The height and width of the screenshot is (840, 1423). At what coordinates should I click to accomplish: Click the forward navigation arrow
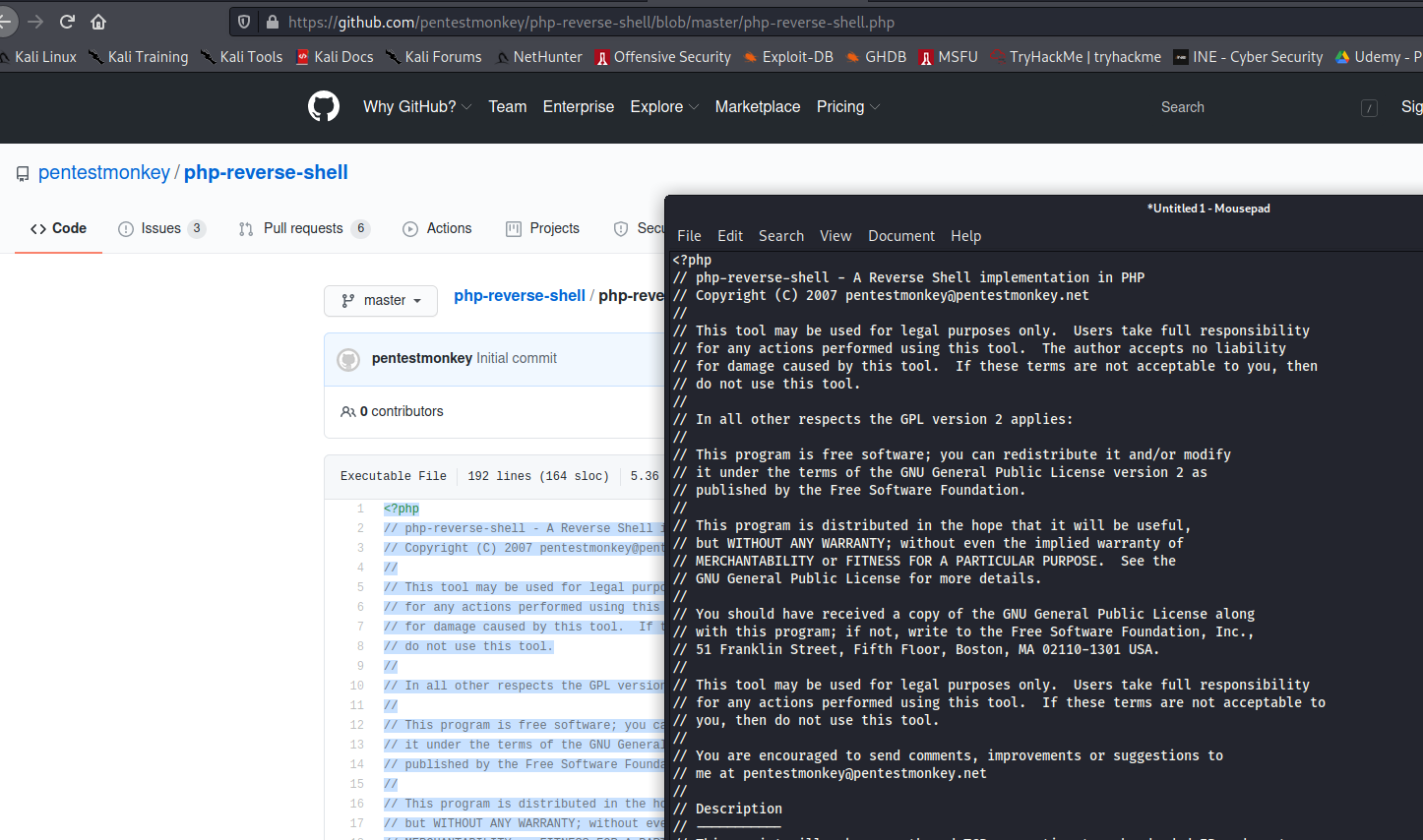click(35, 22)
